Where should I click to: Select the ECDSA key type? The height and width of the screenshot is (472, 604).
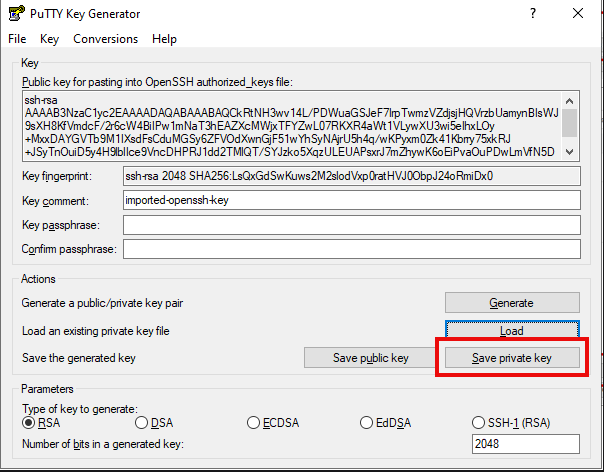click(x=273, y=423)
